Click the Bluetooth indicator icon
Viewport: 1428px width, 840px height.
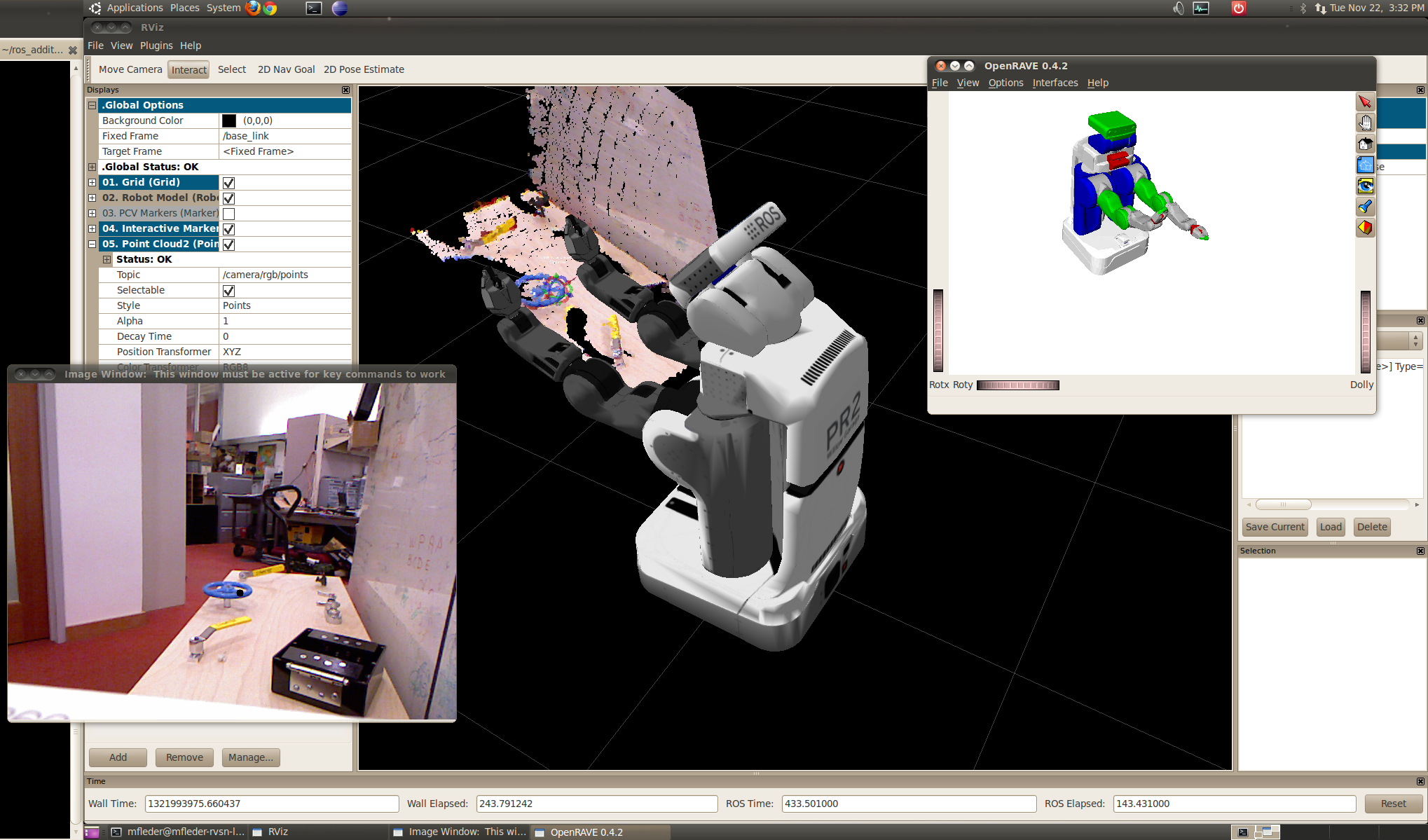pyautogui.click(x=1303, y=8)
